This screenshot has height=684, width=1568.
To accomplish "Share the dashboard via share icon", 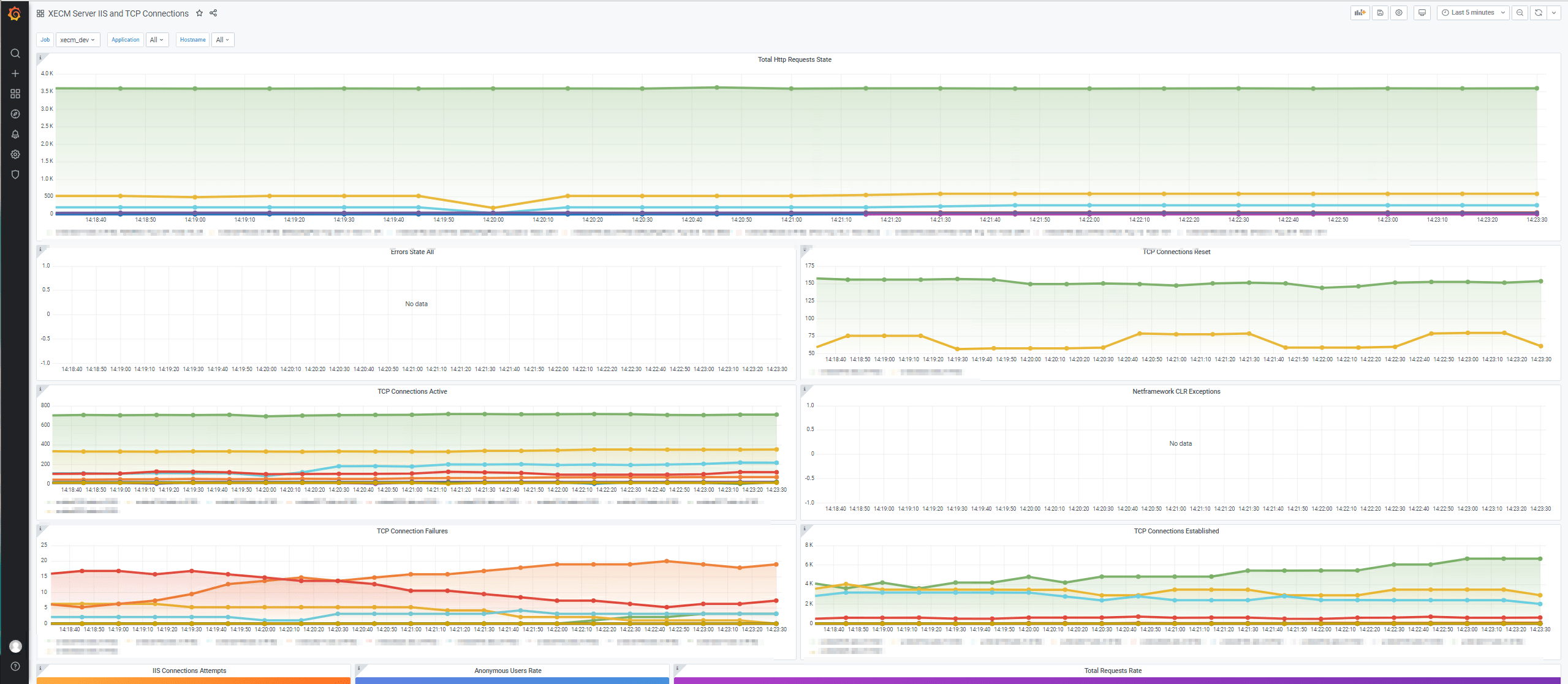I will coord(213,13).
